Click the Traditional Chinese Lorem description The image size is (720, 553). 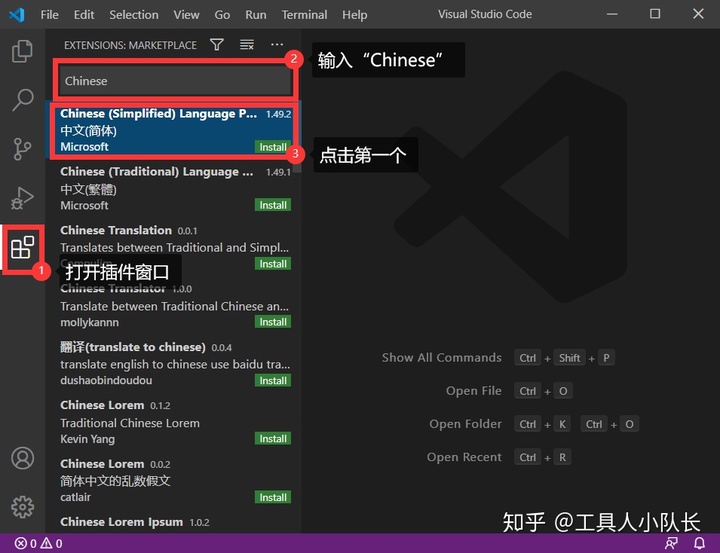pos(130,423)
